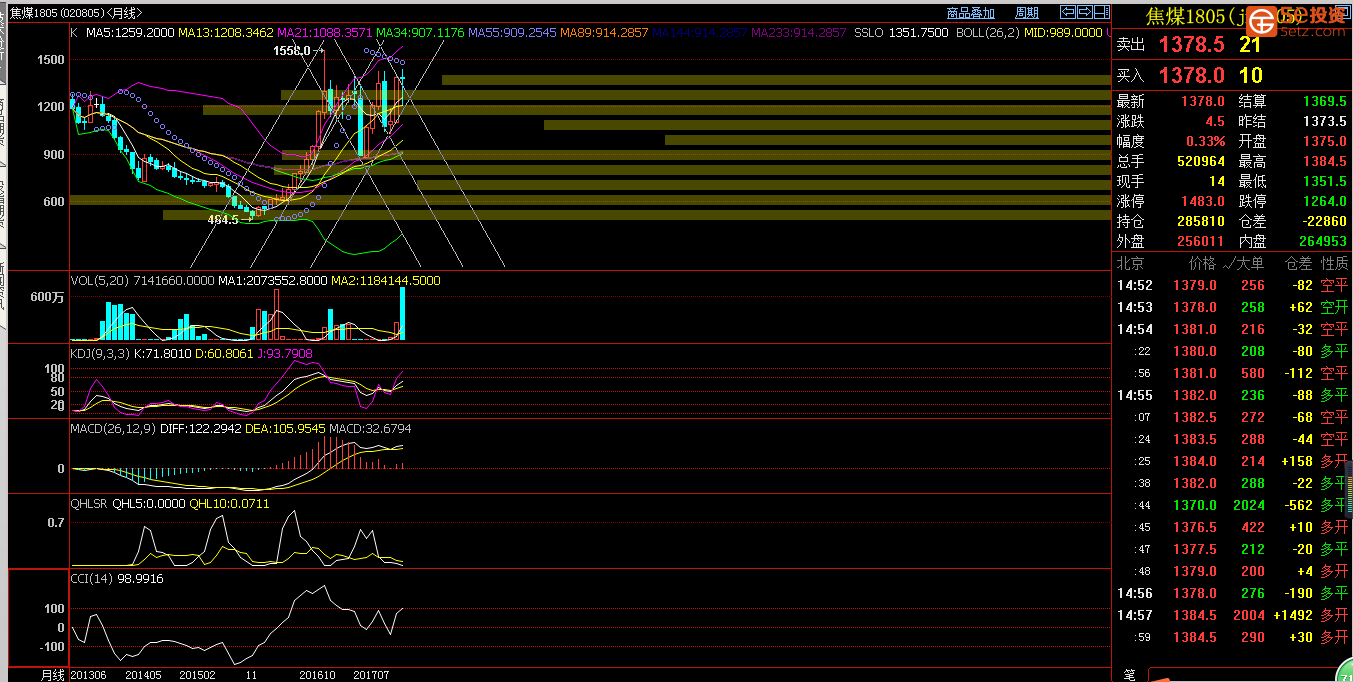Click the 464.5 low price marker
Viewport: 1353px width, 682px height.
click(223, 219)
